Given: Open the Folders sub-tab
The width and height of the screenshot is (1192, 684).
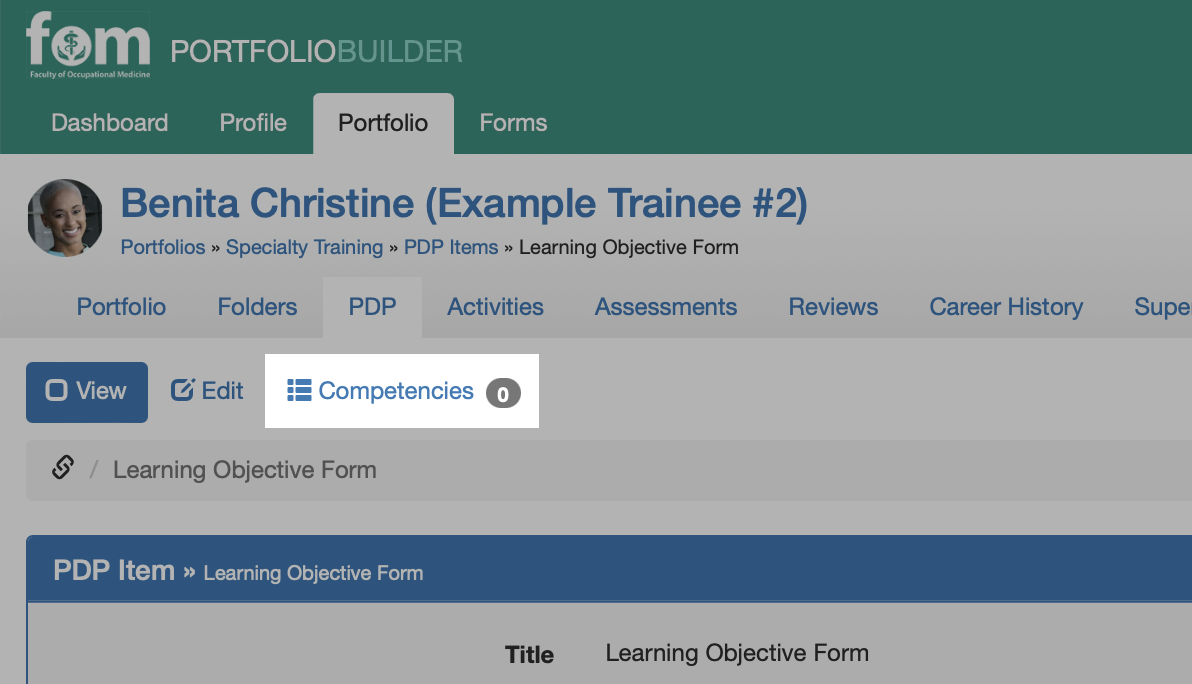Looking at the screenshot, I should pyautogui.click(x=257, y=307).
